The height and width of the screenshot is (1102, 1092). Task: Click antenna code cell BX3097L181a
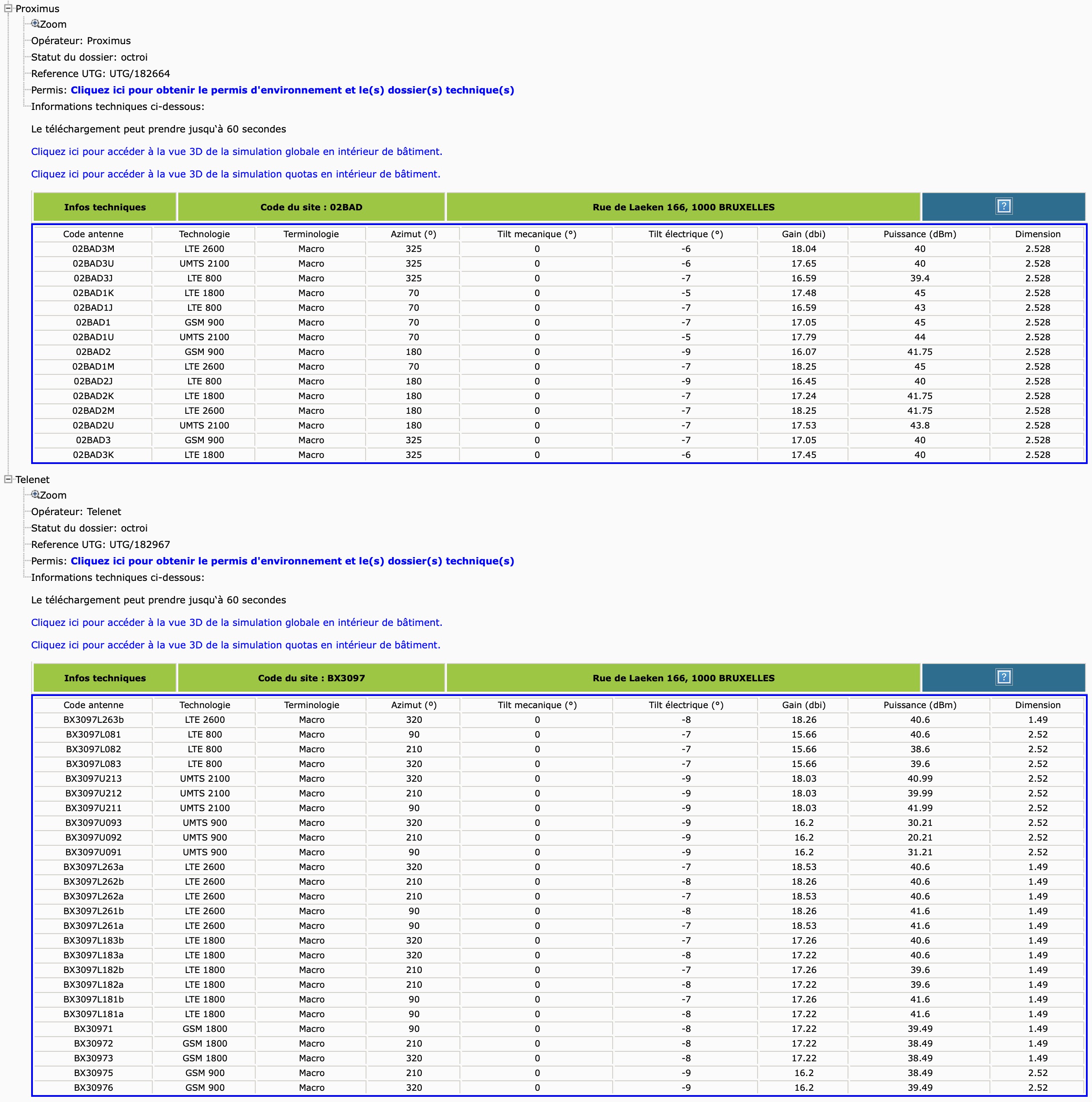[x=93, y=1014]
